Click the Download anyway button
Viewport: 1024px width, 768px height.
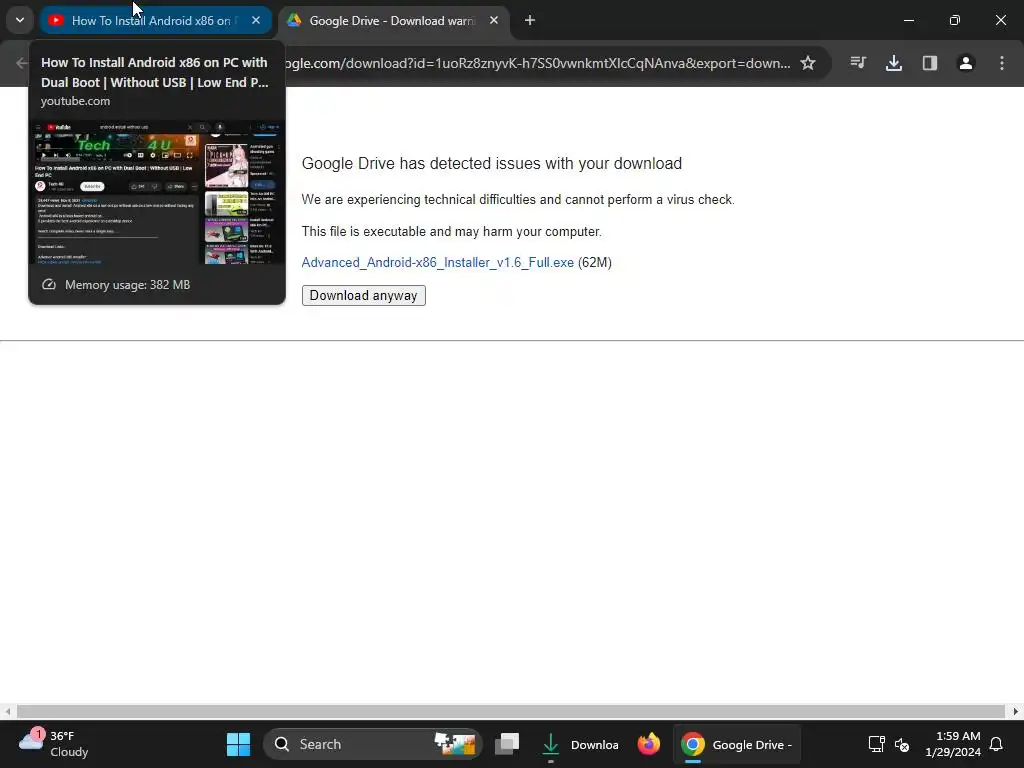364,295
